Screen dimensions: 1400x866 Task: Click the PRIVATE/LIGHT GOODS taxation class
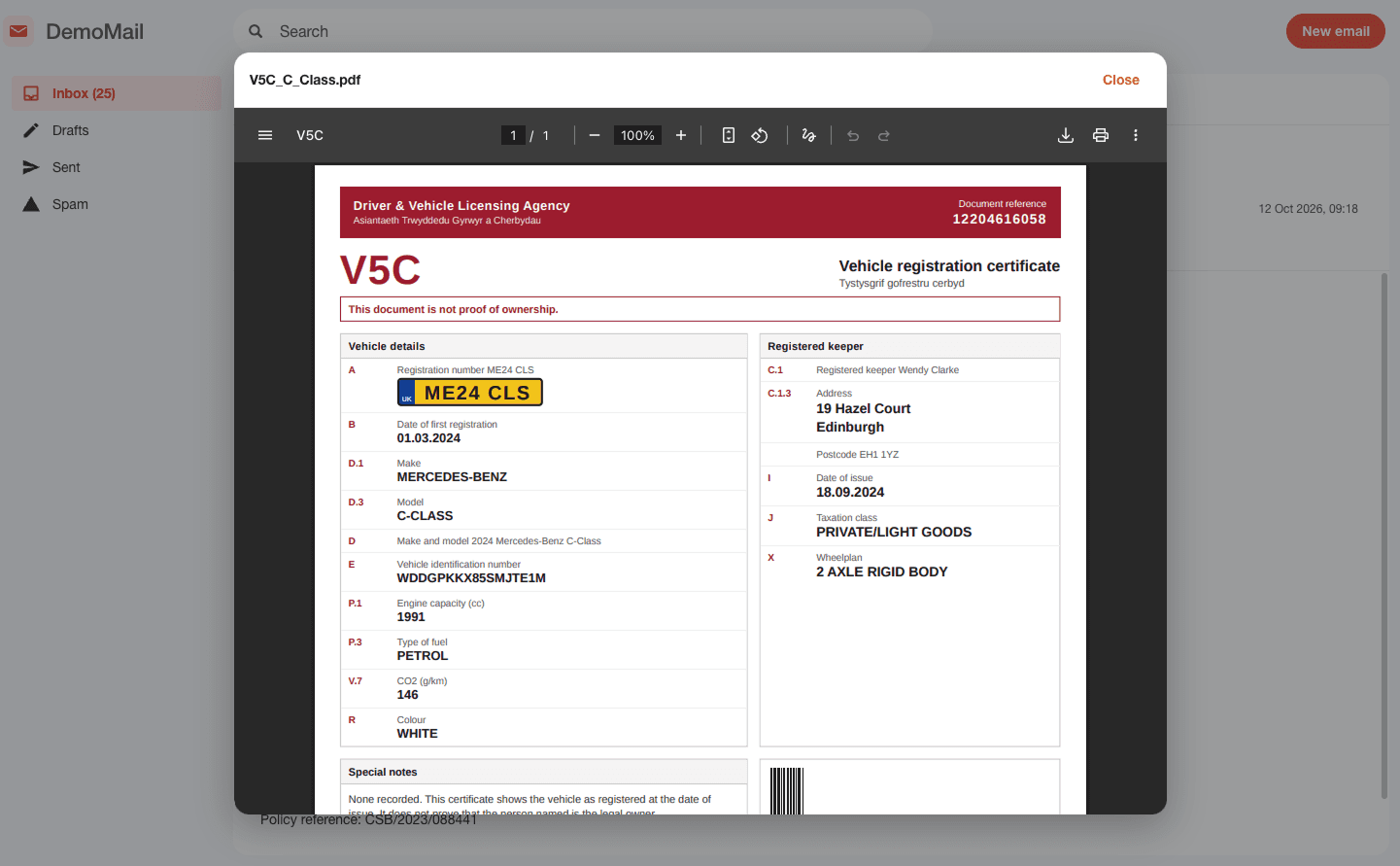(894, 533)
